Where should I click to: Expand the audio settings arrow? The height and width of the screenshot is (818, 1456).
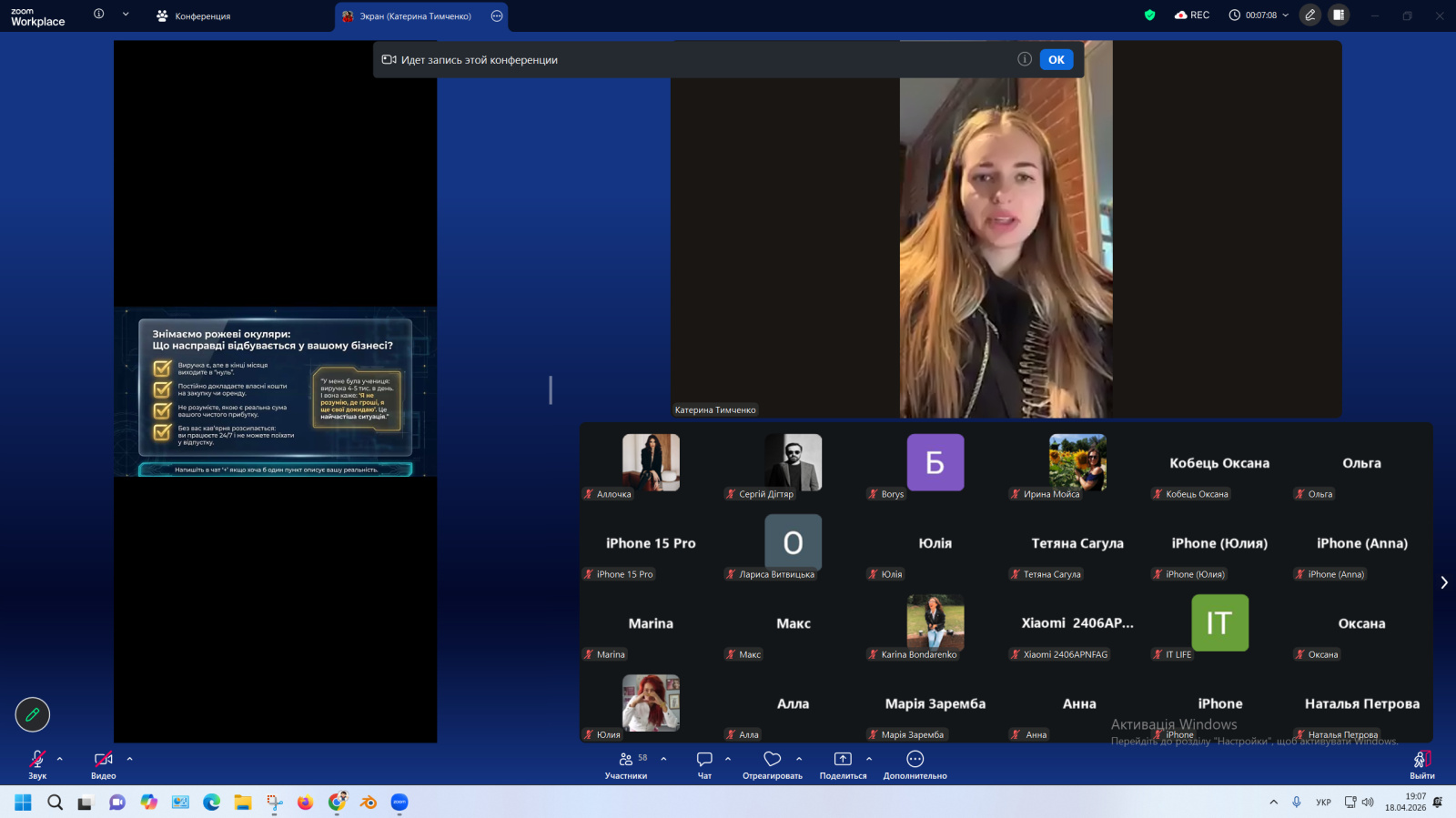click(60, 759)
